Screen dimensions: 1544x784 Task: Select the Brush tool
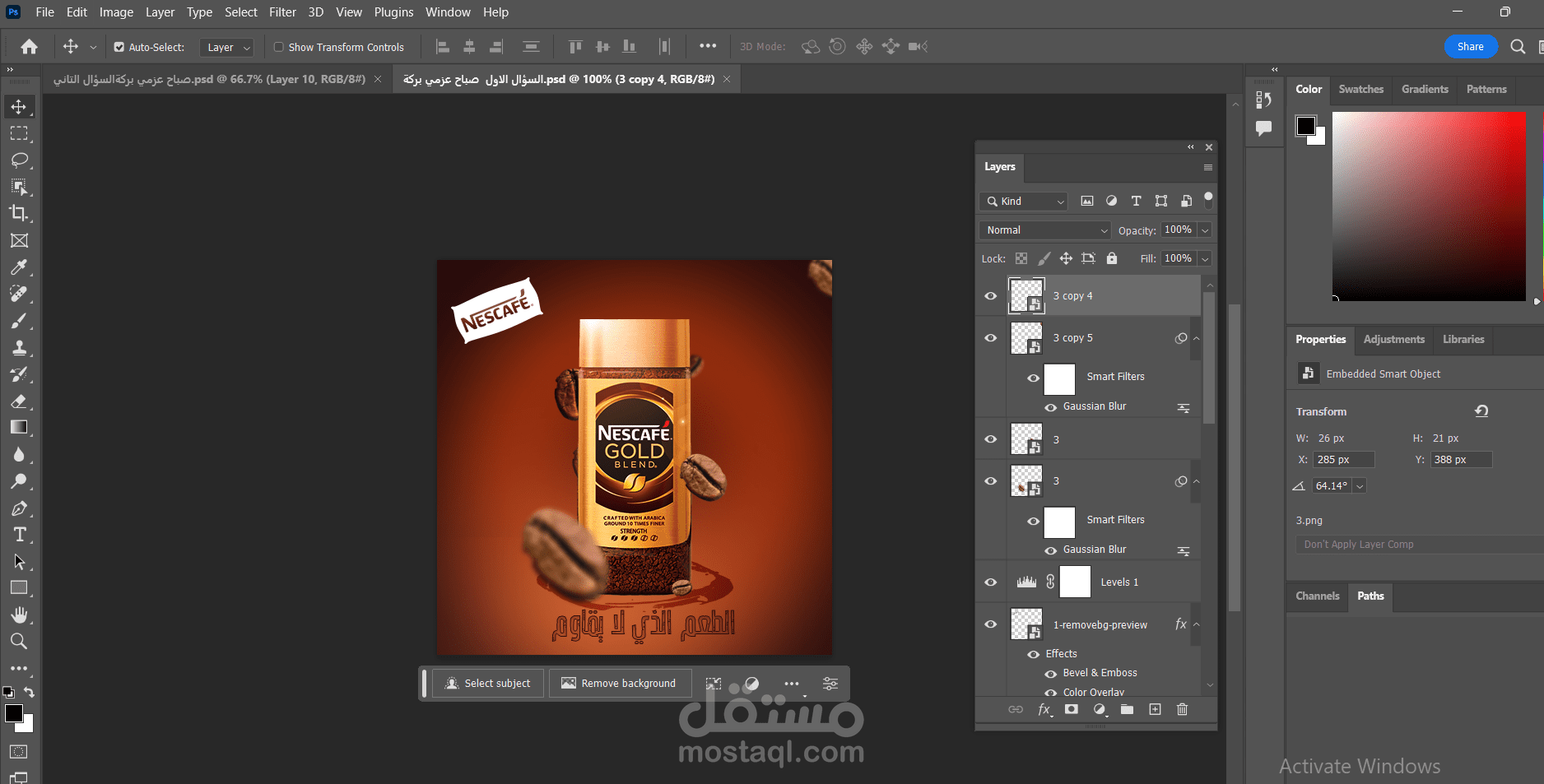tap(19, 321)
